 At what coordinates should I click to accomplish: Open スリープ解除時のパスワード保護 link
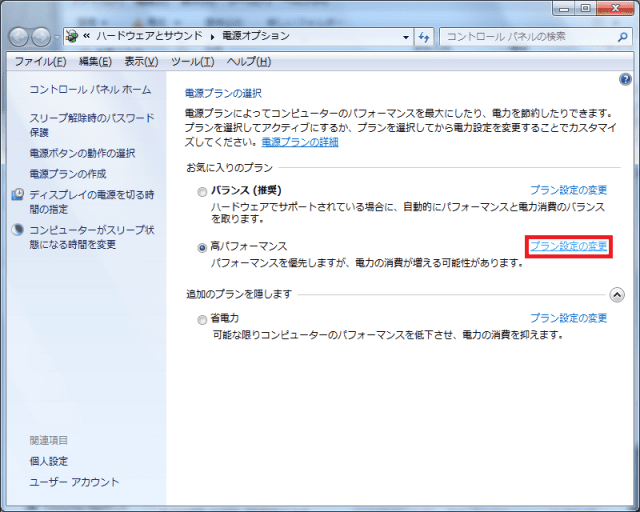coord(92,125)
